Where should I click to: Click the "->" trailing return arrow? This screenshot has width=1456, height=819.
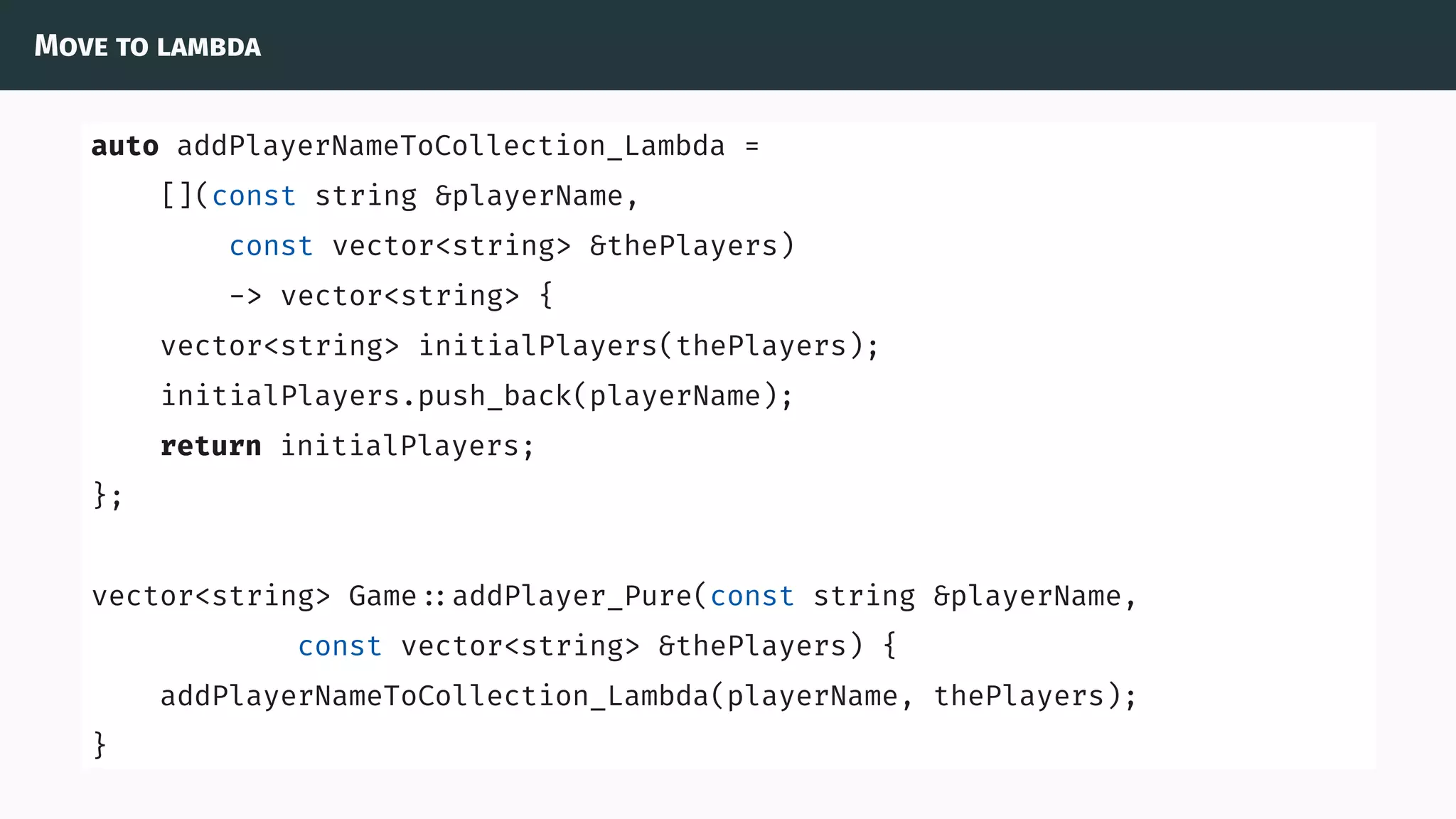pos(245,296)
